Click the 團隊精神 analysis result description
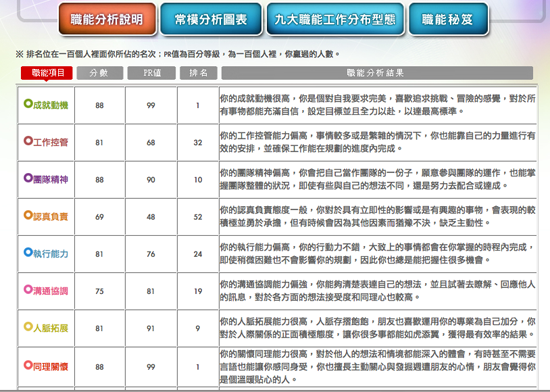 tap(377, 179)
